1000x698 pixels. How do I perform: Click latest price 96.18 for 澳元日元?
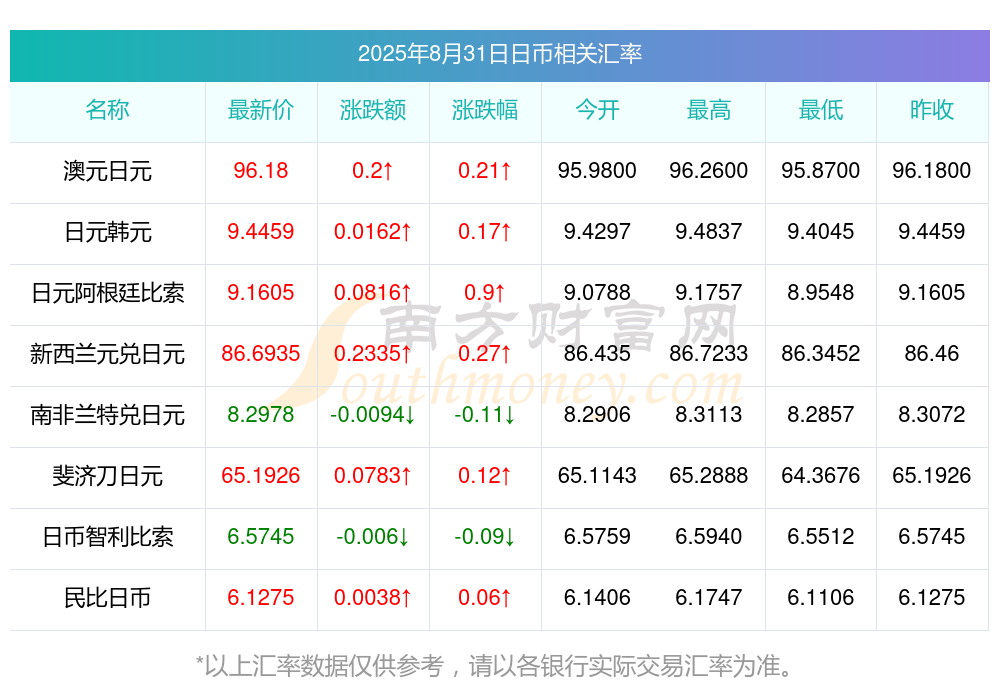[x=261, y=170]
